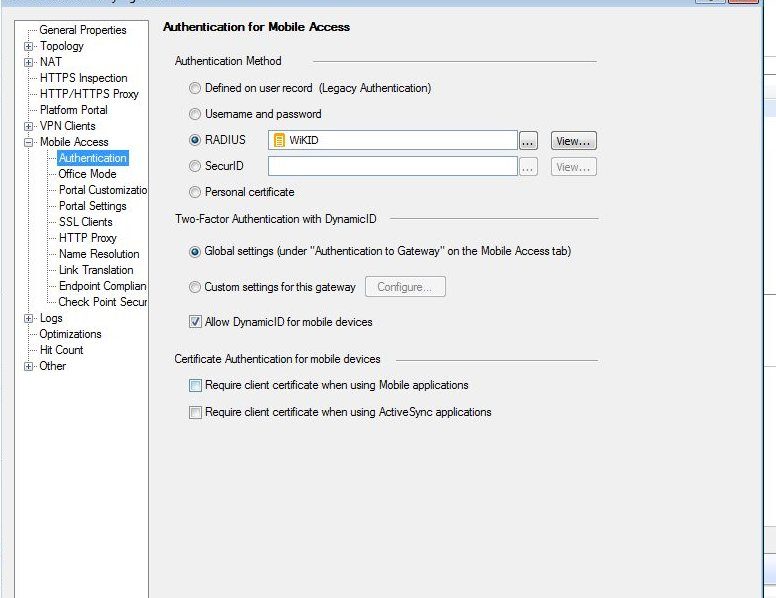Screen dimensions: 776x598
Task: Enable client certificate for ActiveSync applications
Action: (195, 412)
